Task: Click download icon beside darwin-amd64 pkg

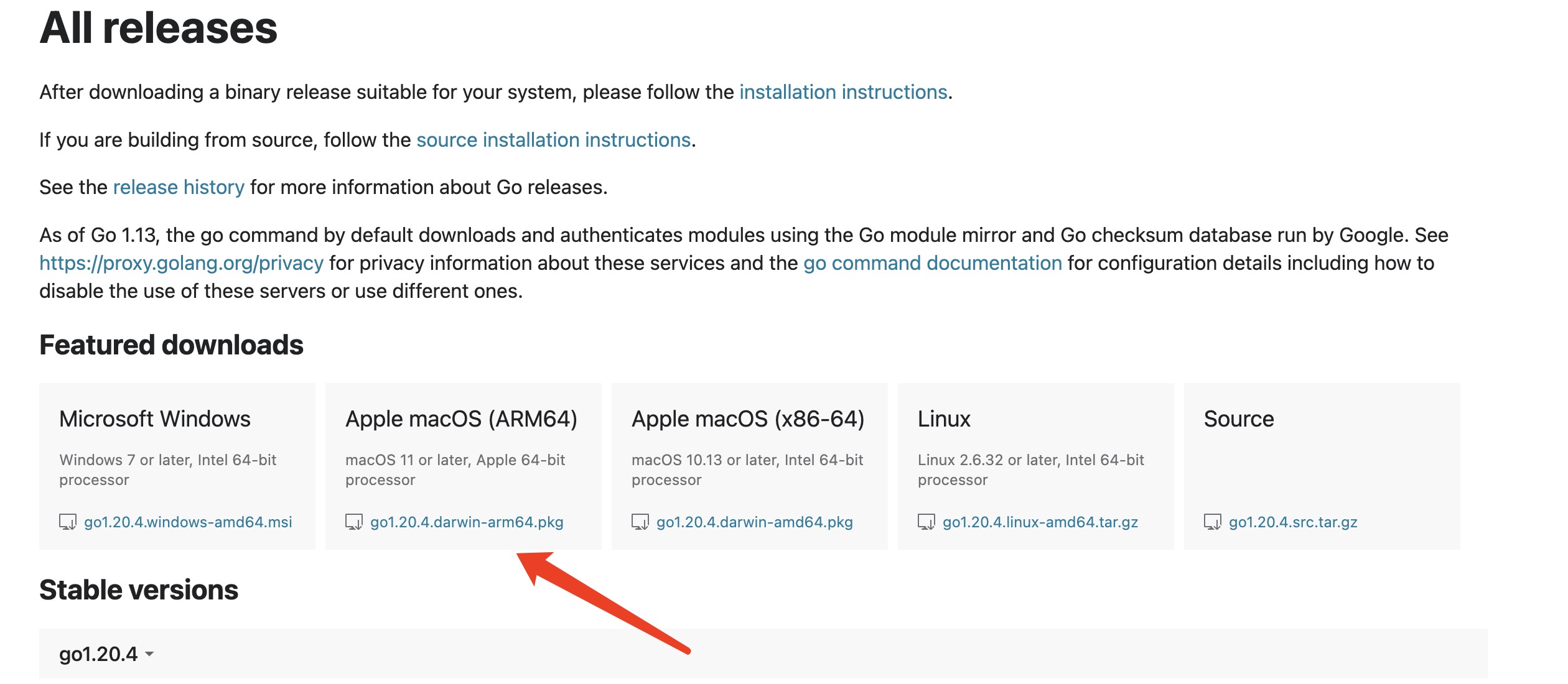Action: (640, 522)
